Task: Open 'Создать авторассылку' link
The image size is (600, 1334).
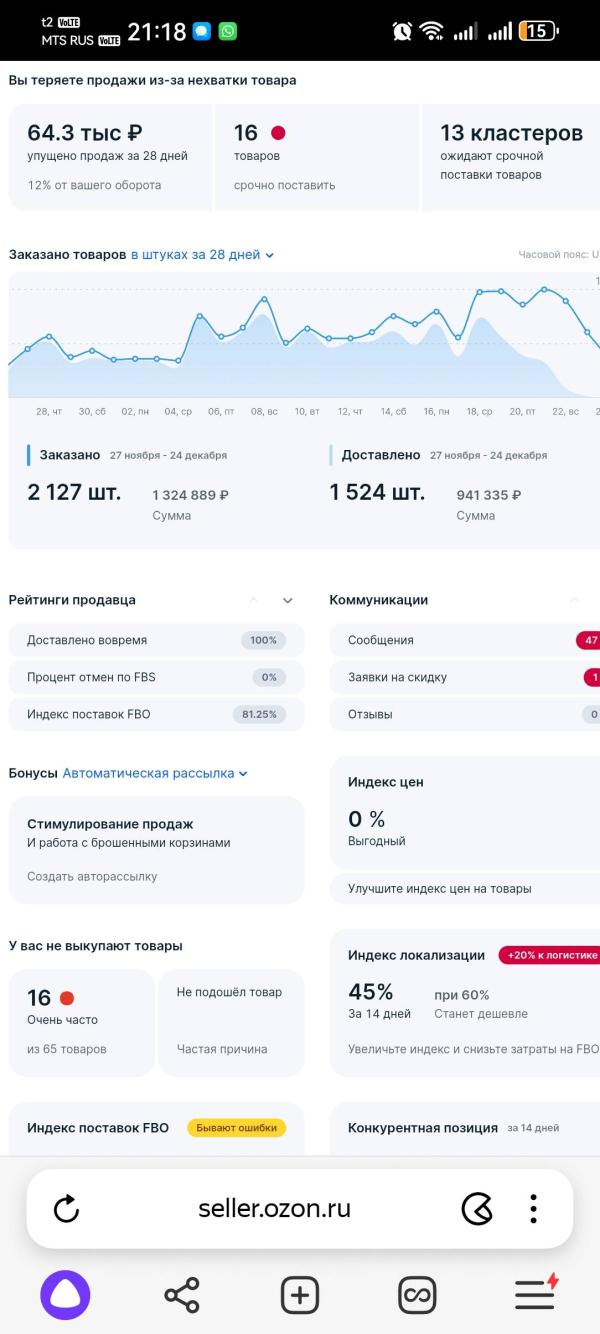Action: (x=92, y=876)
